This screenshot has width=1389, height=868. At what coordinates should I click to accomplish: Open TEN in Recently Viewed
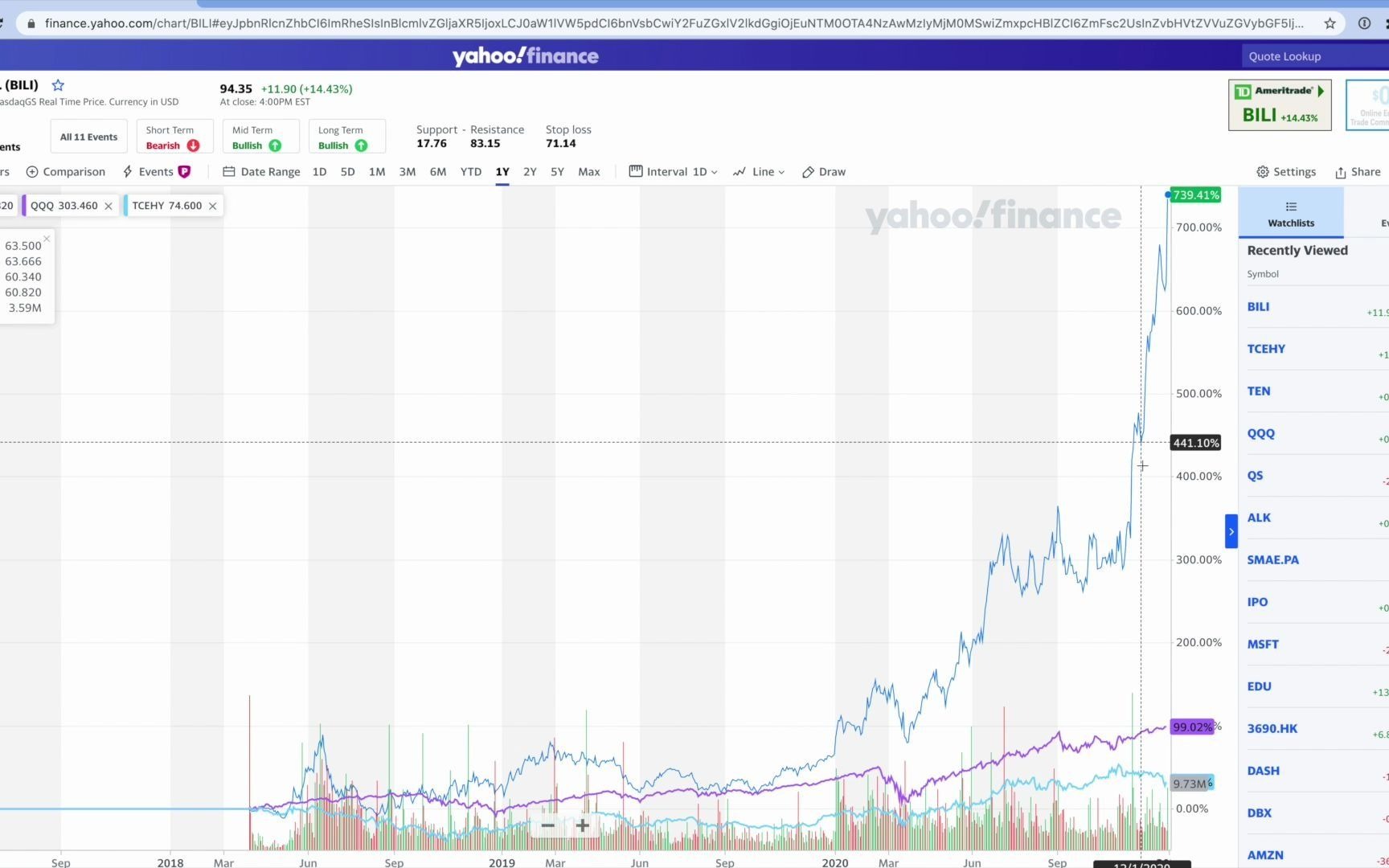tap(1259, 391)
